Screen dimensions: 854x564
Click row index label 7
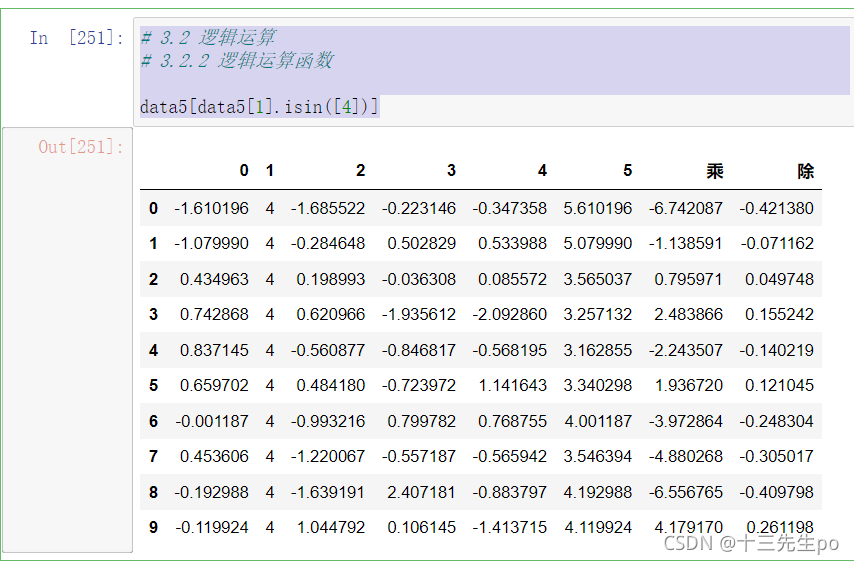point(153,456)
